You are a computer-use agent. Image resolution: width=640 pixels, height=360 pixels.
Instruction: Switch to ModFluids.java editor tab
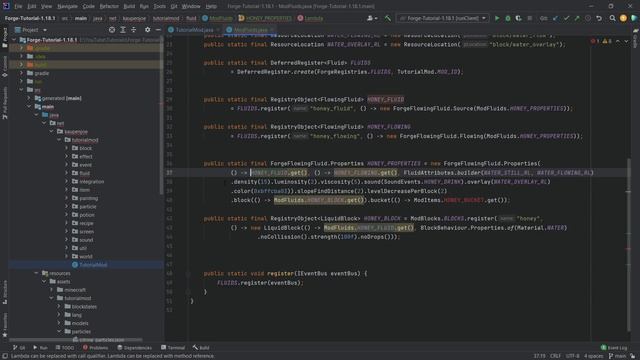250,30
